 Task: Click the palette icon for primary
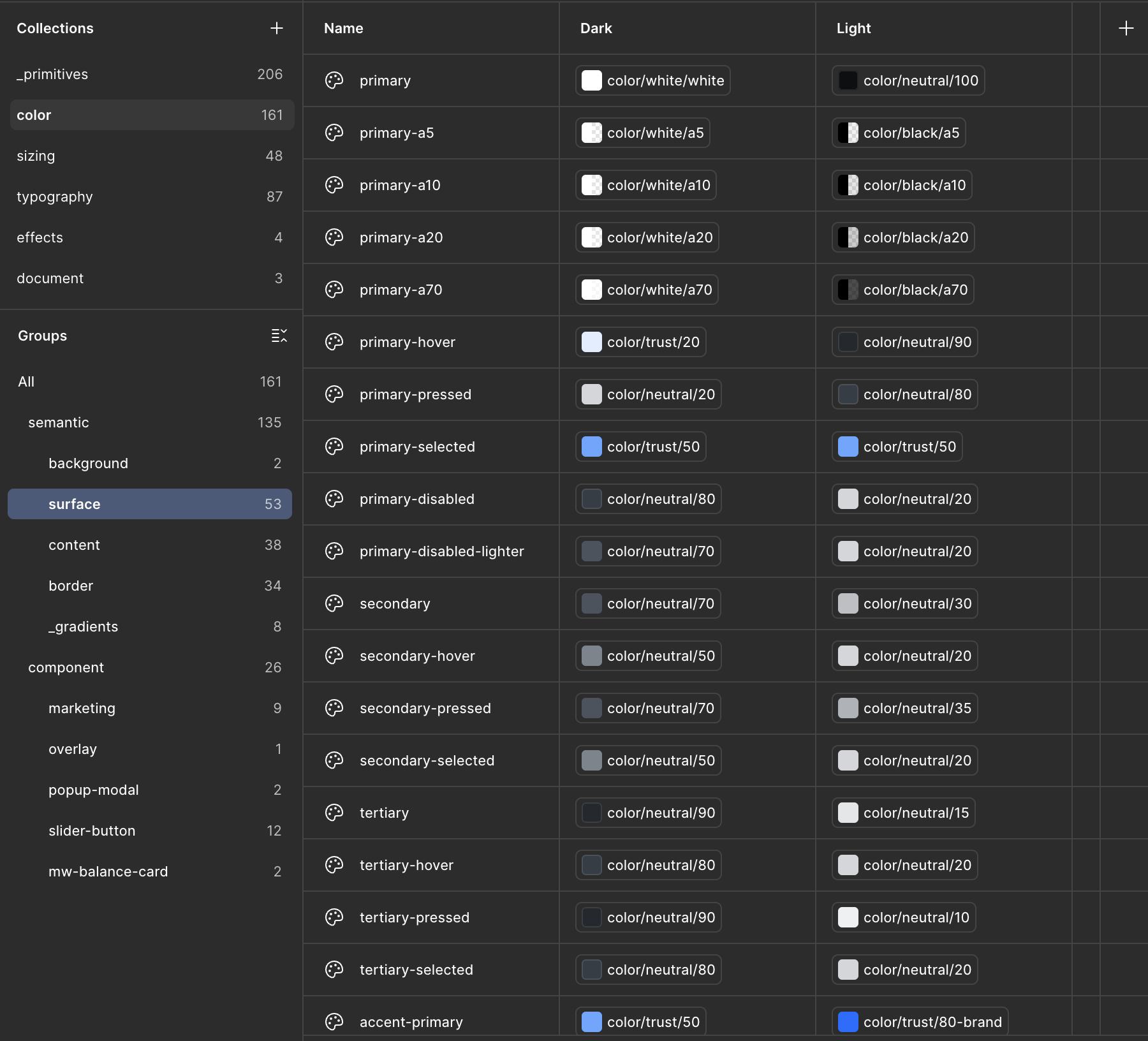(334, 80)
